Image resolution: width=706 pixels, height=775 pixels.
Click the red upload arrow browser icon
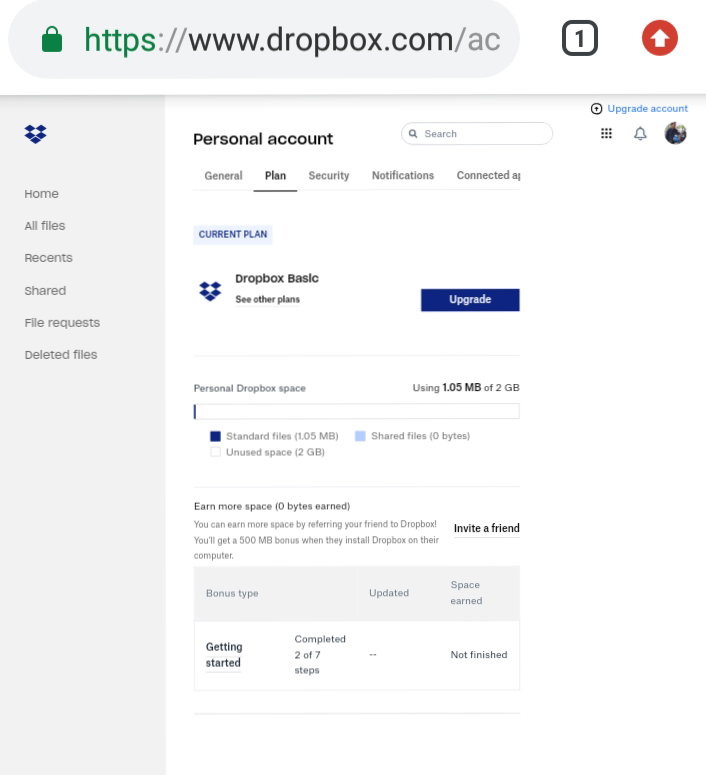tap(660, 38)
